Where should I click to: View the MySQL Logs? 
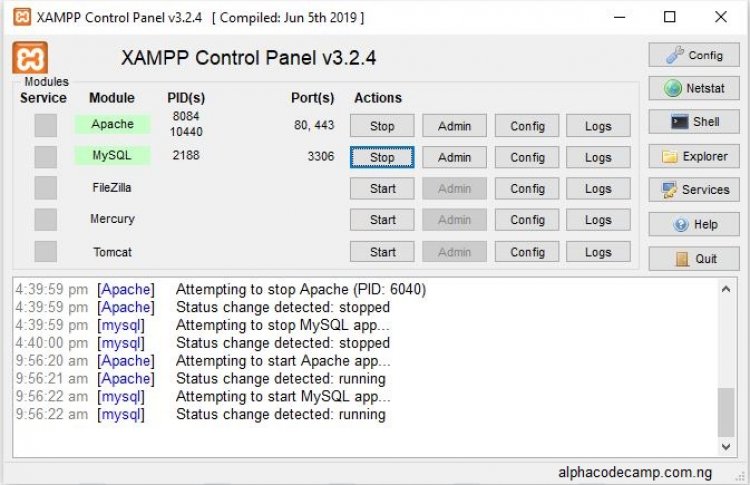(x=598, y=157)
